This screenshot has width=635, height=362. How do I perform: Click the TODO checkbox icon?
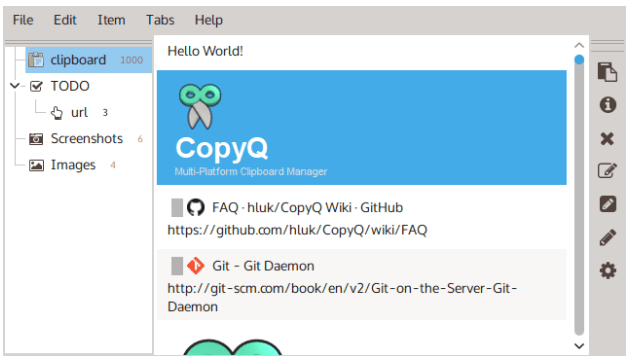coord(36,86)
